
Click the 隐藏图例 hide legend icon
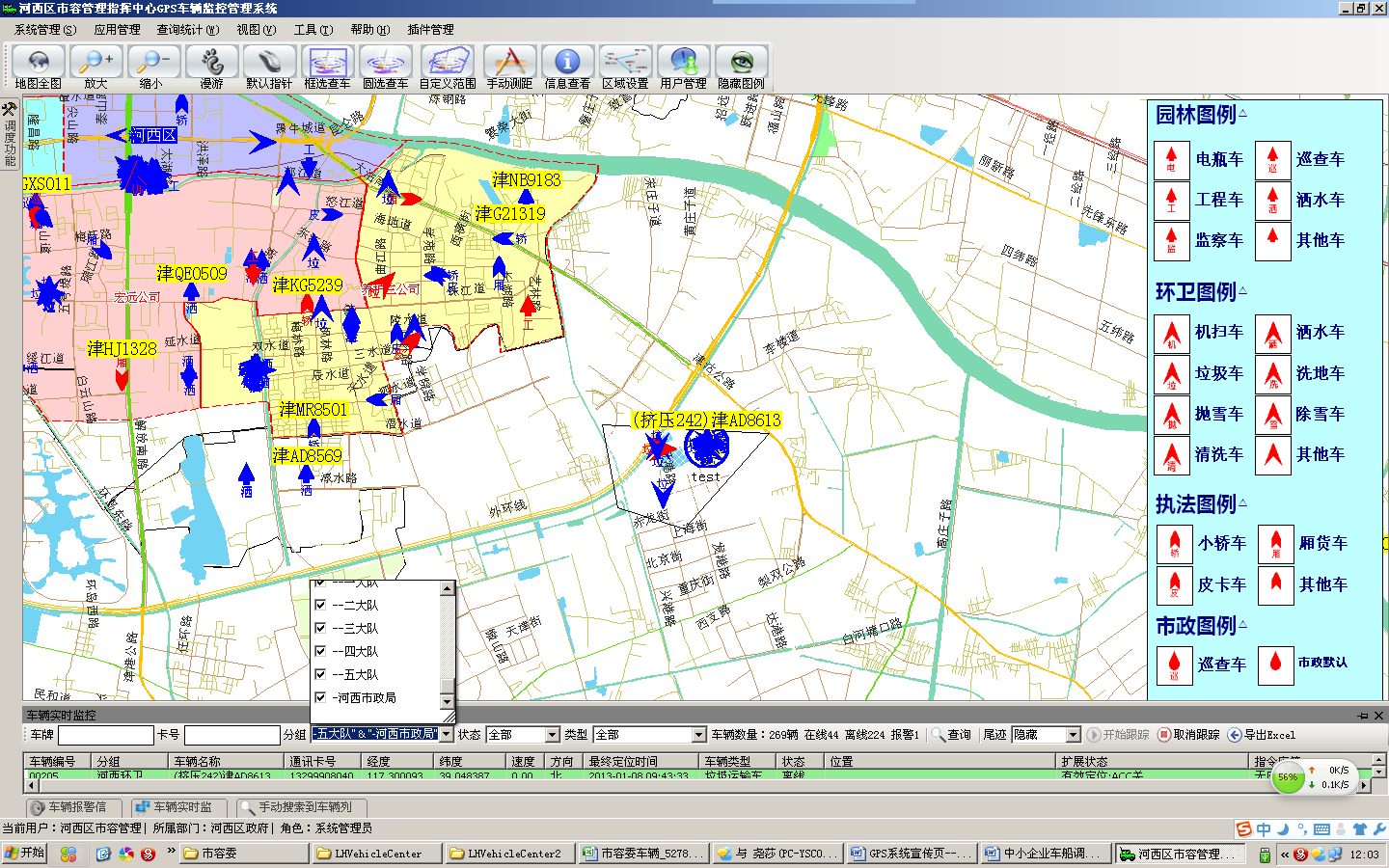[x=741, y=63]
